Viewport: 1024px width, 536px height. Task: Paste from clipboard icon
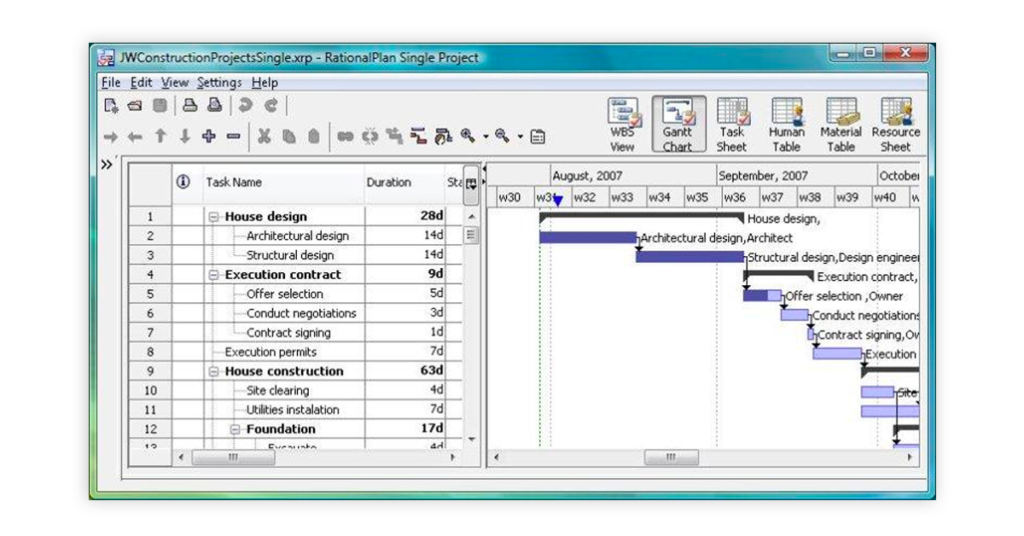coord(313,136)
